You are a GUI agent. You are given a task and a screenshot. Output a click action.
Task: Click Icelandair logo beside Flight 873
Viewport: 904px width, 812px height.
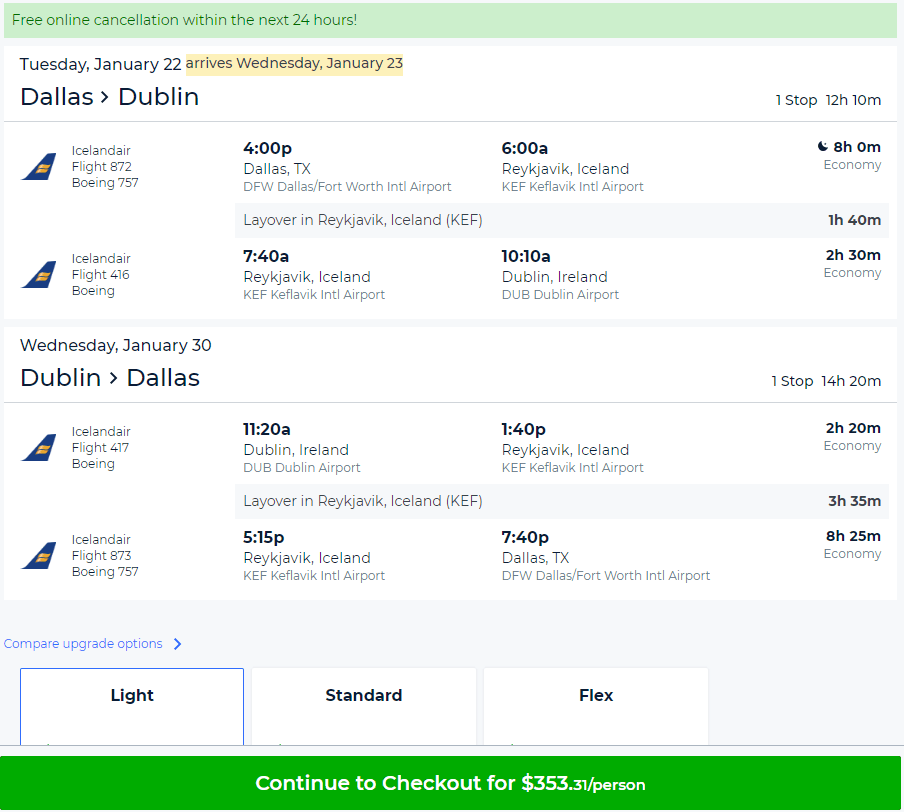(39, 555)
